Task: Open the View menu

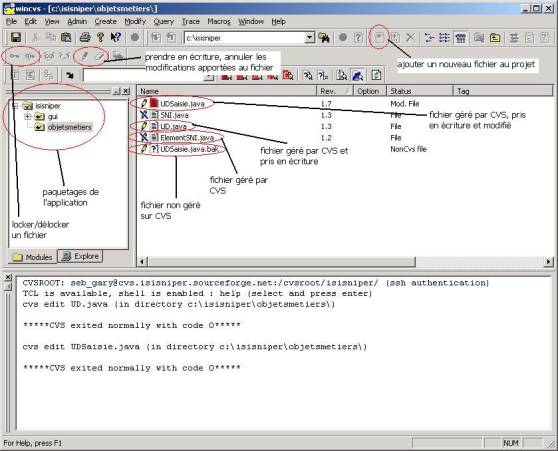Action: pos(52,22)
